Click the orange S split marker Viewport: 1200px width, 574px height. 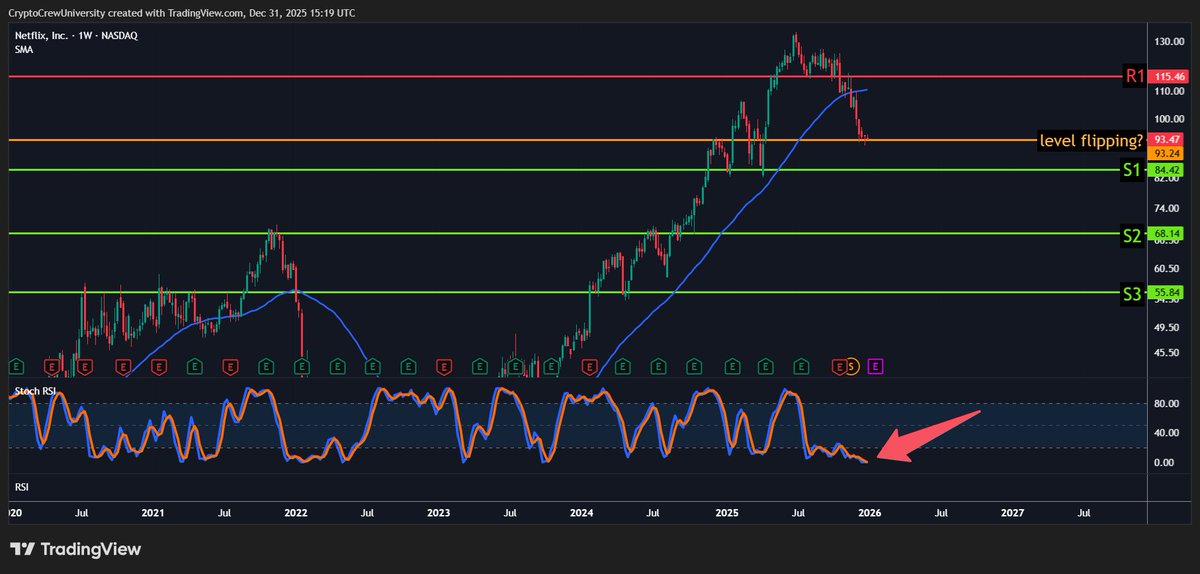[852, 367]
